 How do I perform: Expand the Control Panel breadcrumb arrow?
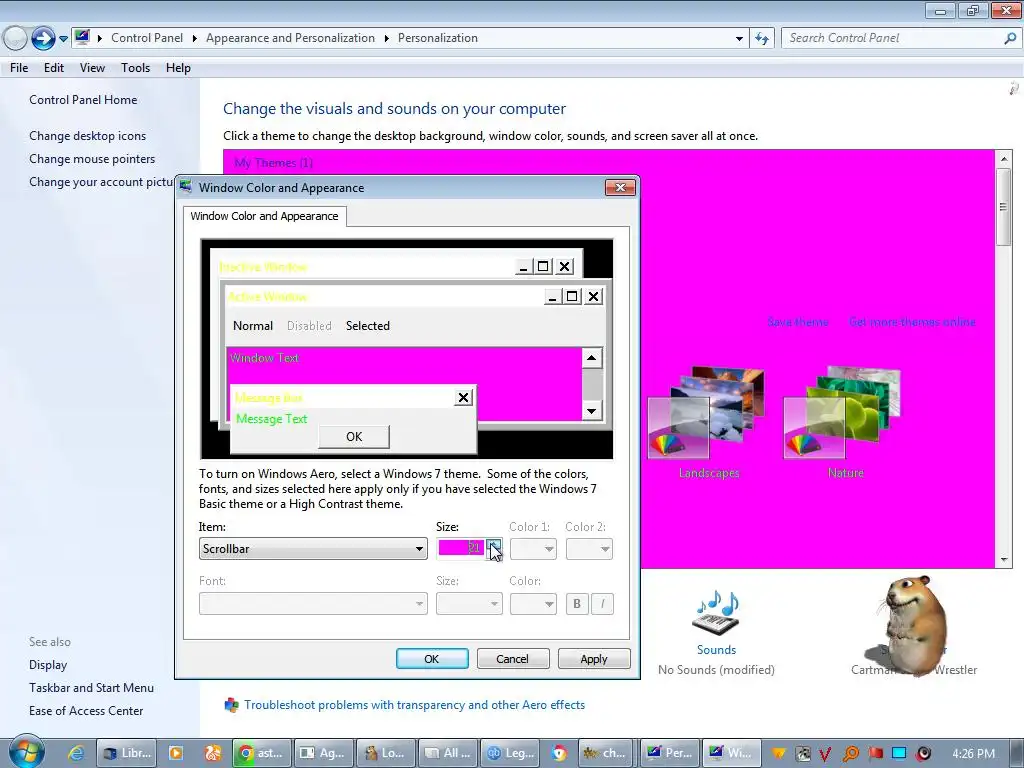tap(195, 39)
